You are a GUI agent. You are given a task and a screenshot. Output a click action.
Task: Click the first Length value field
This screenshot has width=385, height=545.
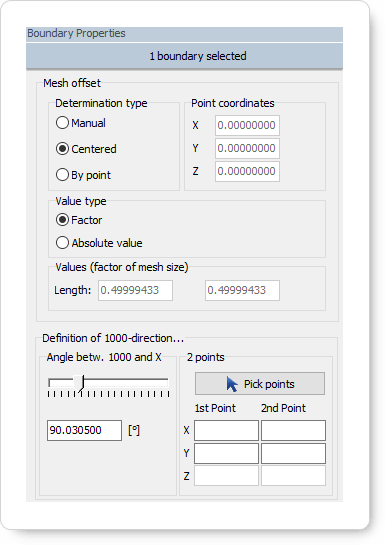click(x=135, y=291)
